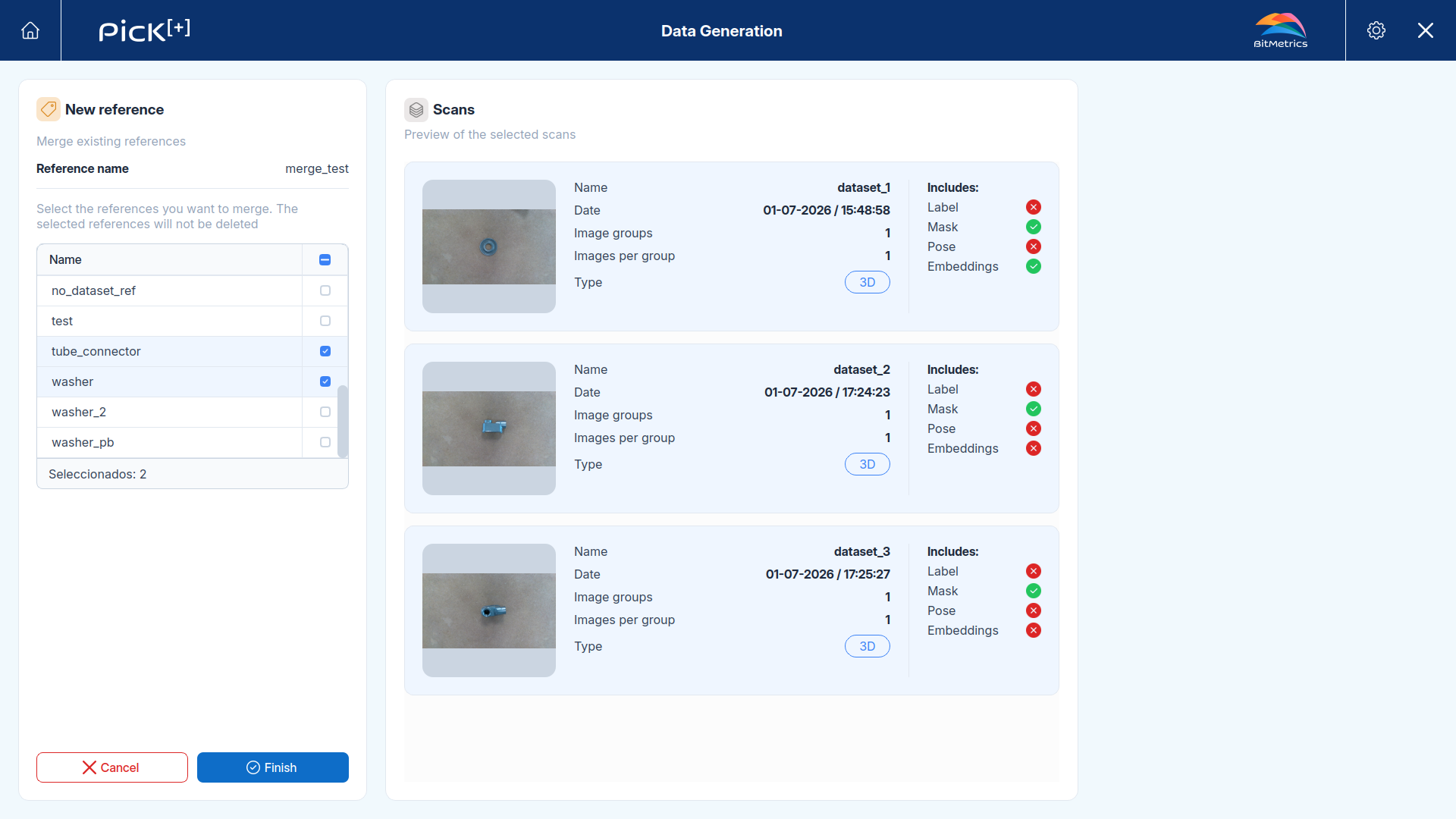Viewport: 1456px width, 819px height.
Task: Click the New reference tag icon
Action: coord(49,109)
